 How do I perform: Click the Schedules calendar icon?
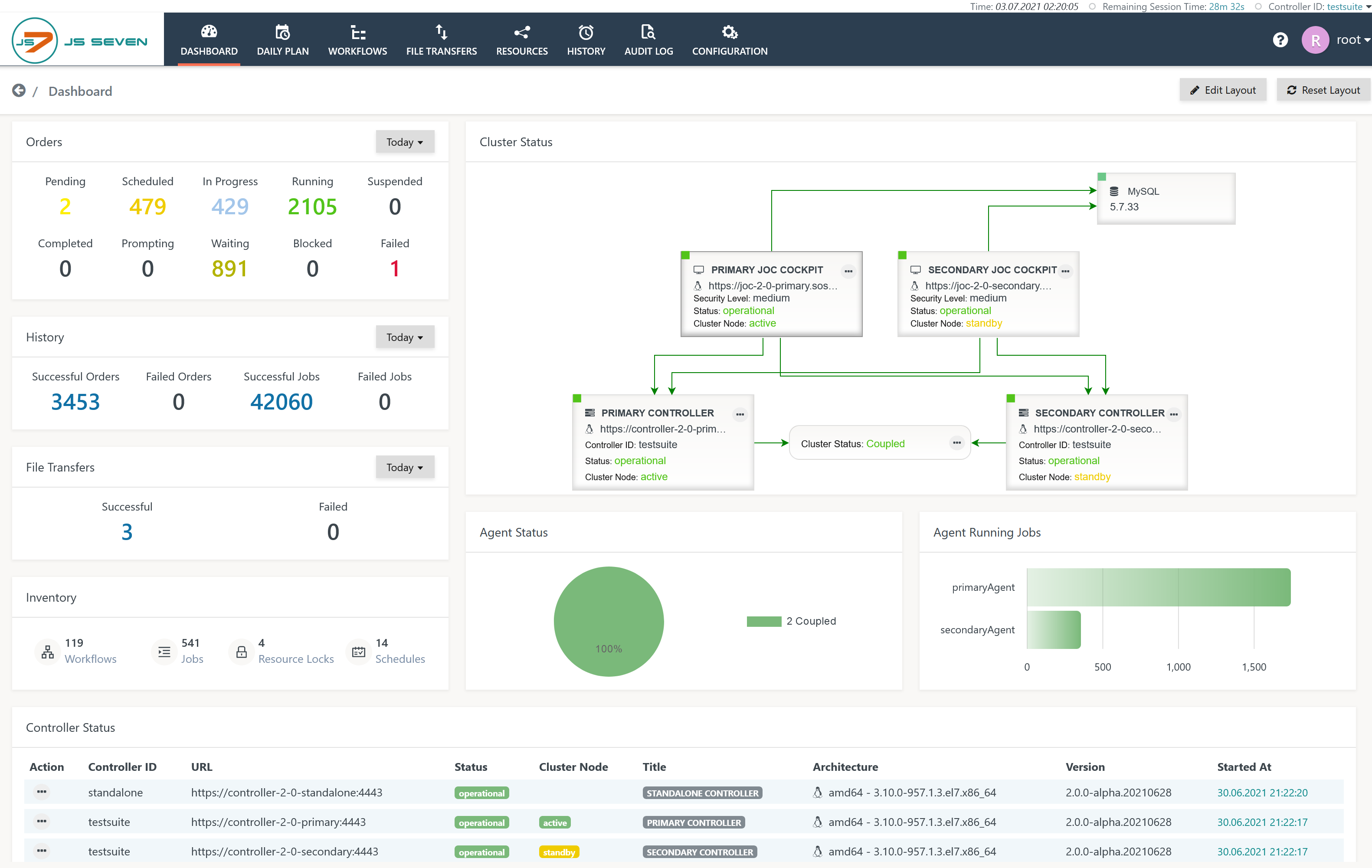coord(358,652)
